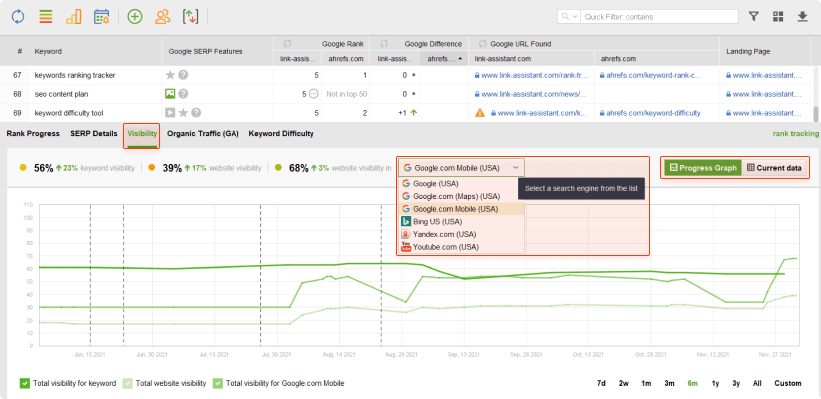Open the Keyword Difficulty tab
Screen dimensions: 821x399
pos(281,134)
